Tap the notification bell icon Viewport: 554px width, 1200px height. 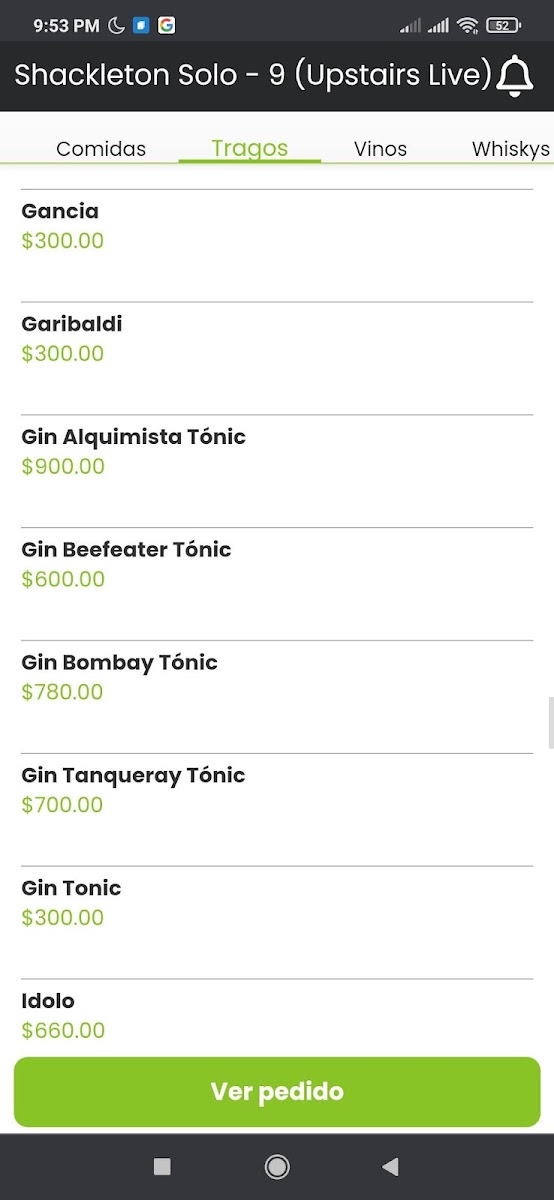coord(516,76)
